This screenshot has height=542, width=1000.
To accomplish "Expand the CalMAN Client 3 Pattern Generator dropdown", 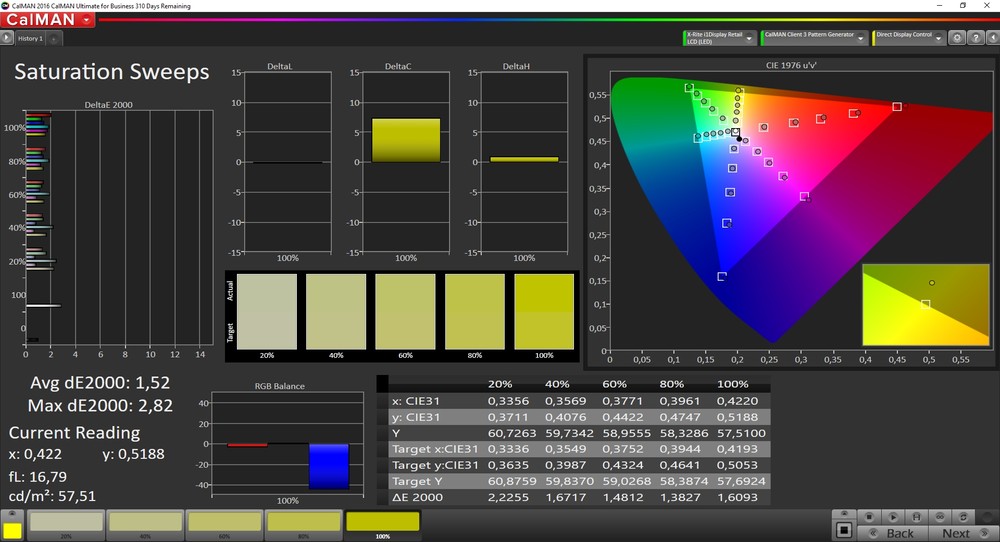I will click(862, 38).
